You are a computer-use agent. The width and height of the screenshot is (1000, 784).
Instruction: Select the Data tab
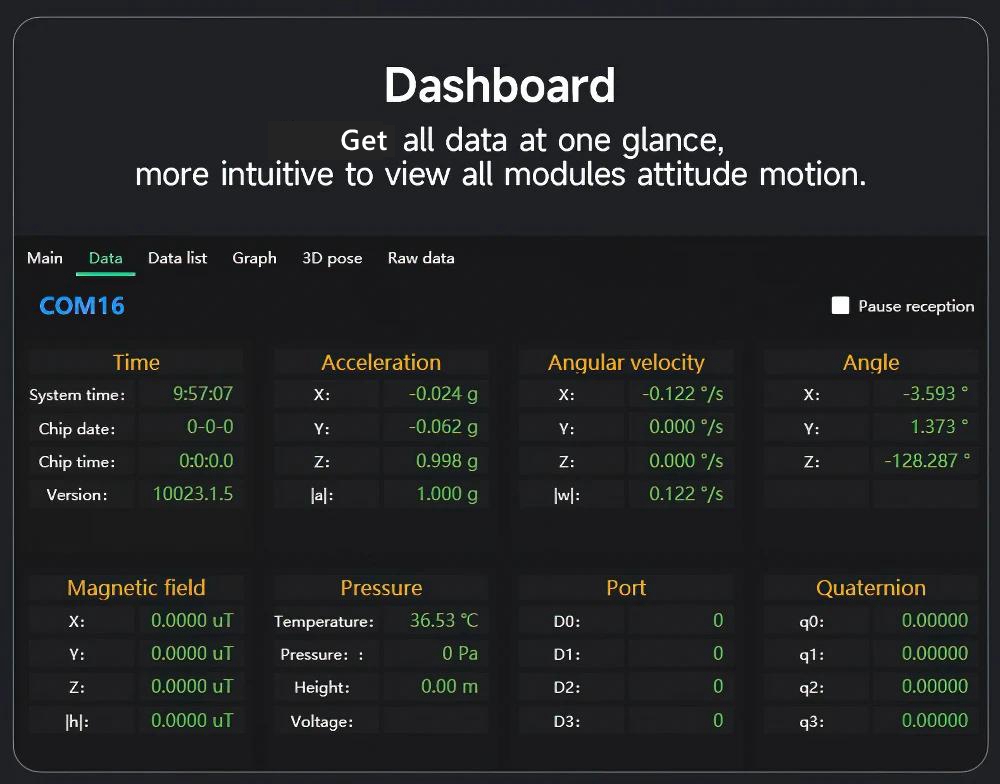105,258
